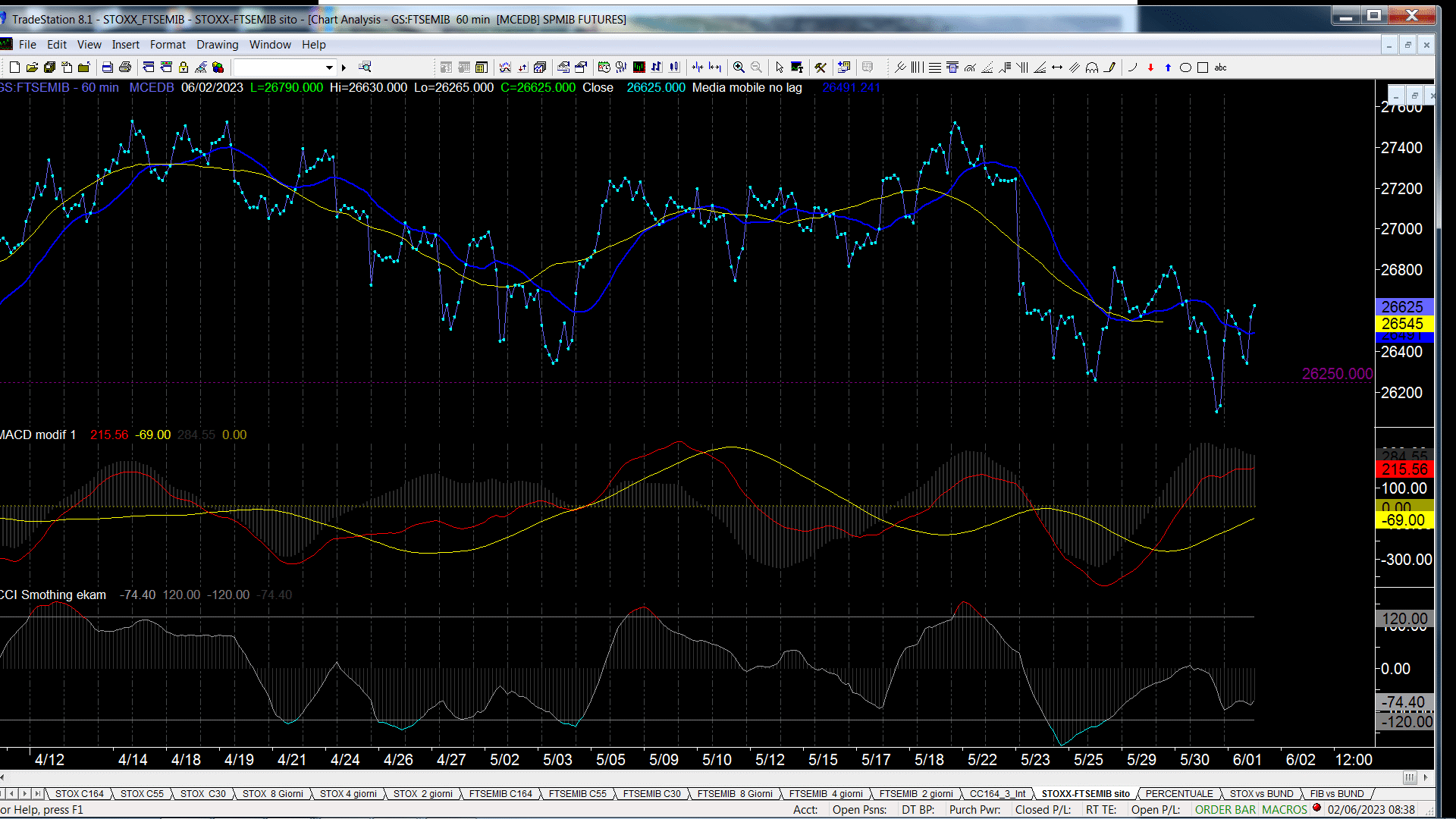Click the red 215.56 MACD label
This screenshot has width=1456, height=819.
pos(1404,469)
